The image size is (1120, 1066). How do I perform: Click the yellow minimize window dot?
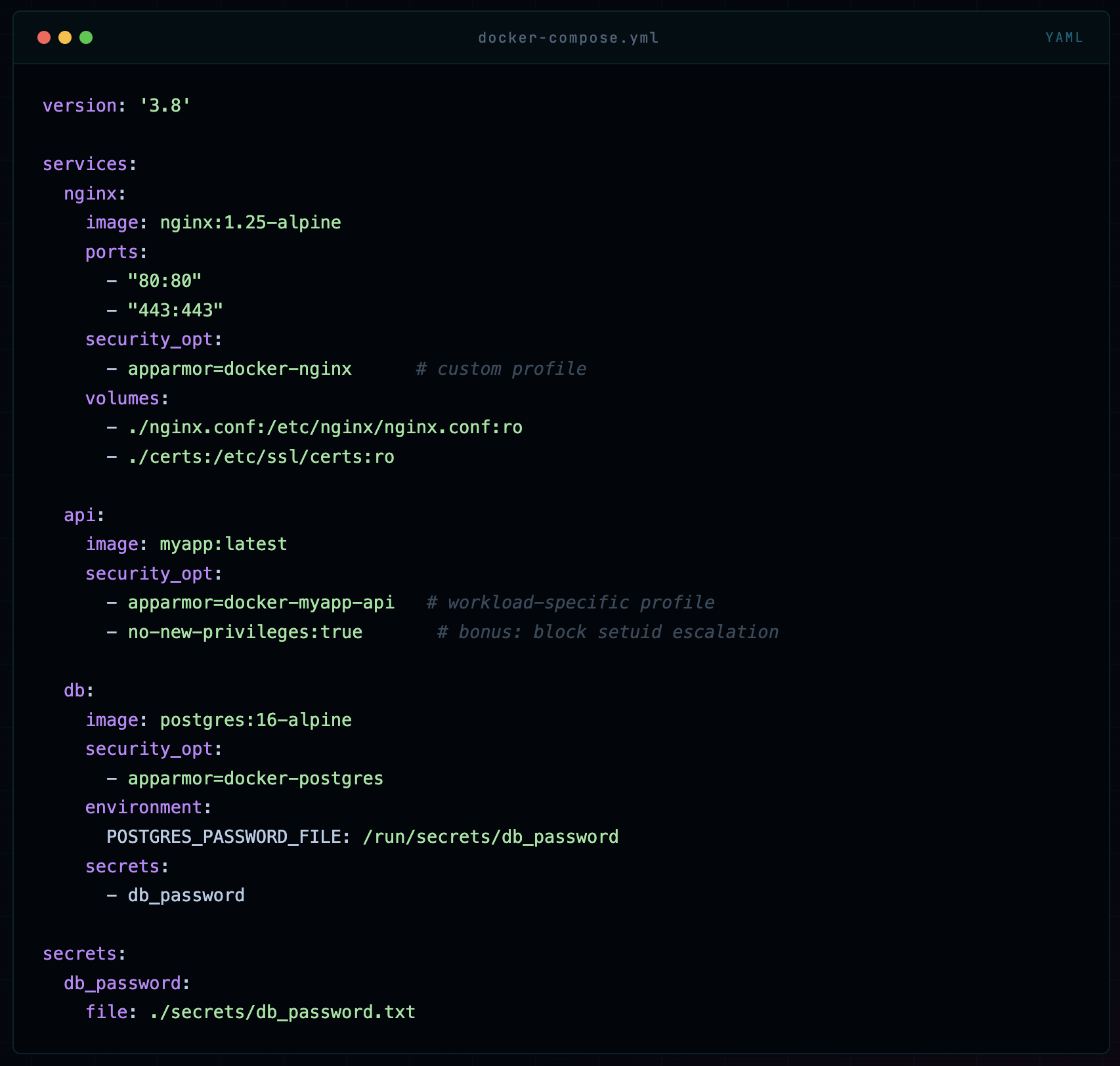point(65,37)
